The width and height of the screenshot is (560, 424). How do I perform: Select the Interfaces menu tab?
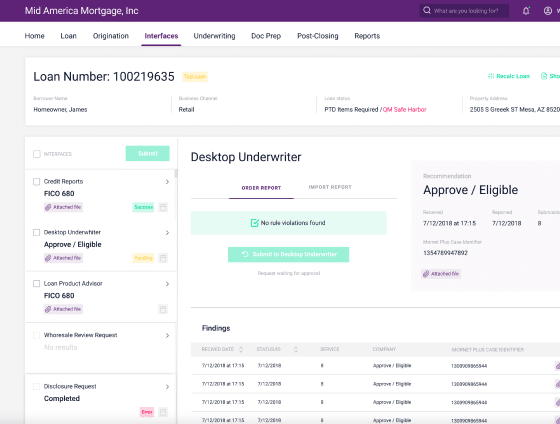(161, 36)
